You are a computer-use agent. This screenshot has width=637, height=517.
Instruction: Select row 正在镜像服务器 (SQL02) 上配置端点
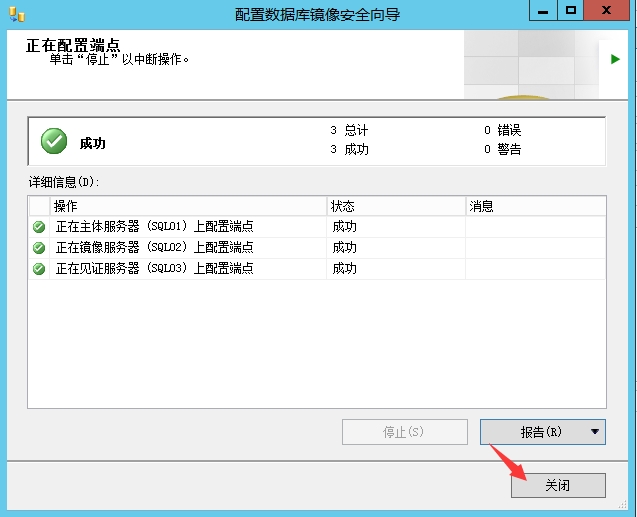click(317, 248)
